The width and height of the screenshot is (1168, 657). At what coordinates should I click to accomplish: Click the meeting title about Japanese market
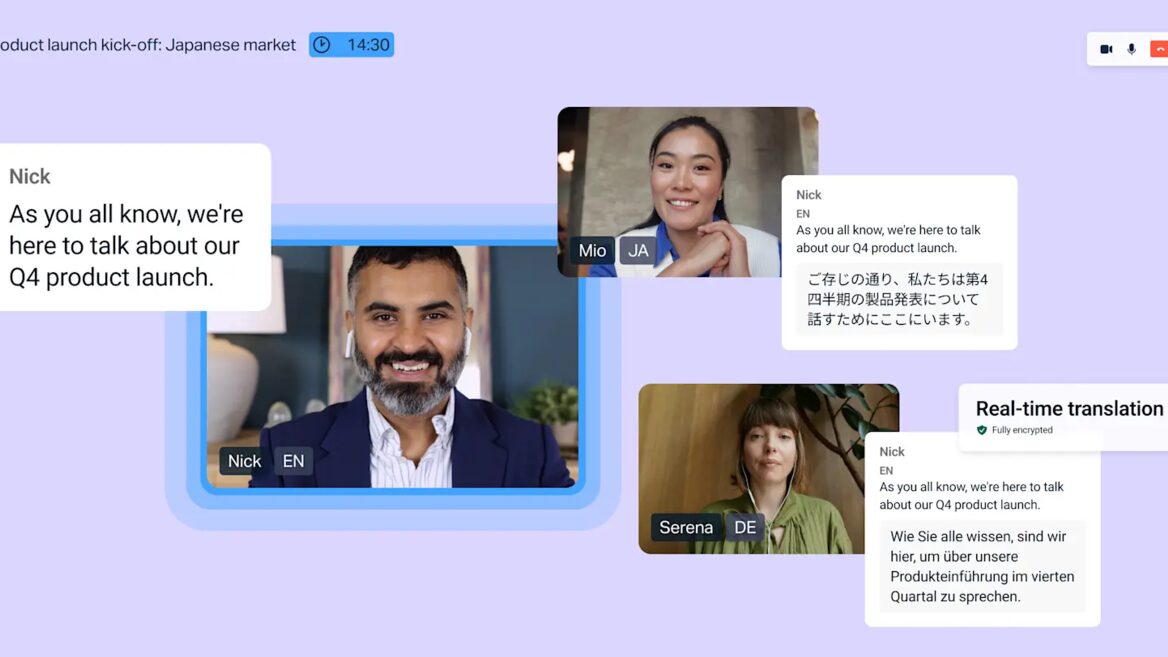(148, 45)
